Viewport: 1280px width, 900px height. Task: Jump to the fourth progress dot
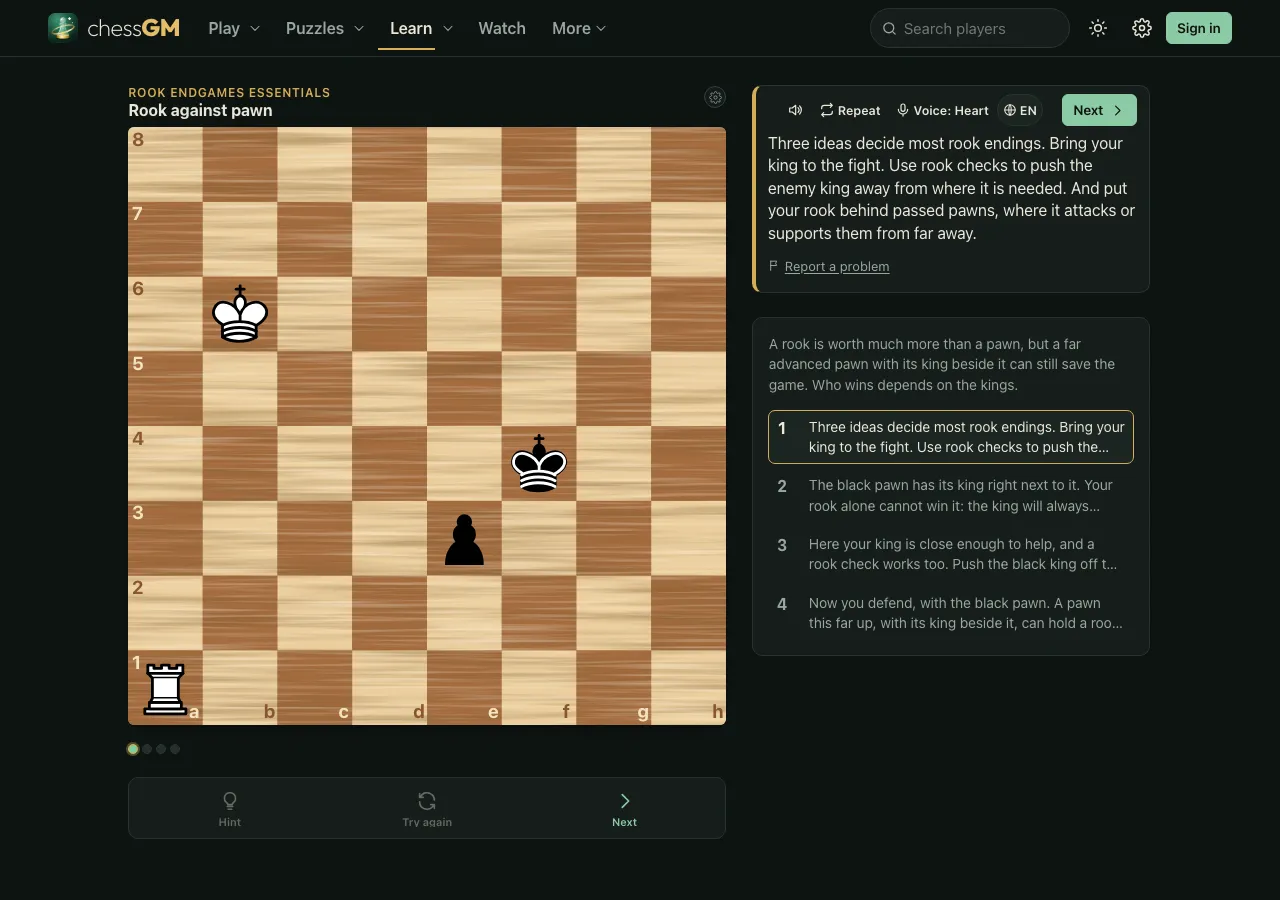[175, 749]
